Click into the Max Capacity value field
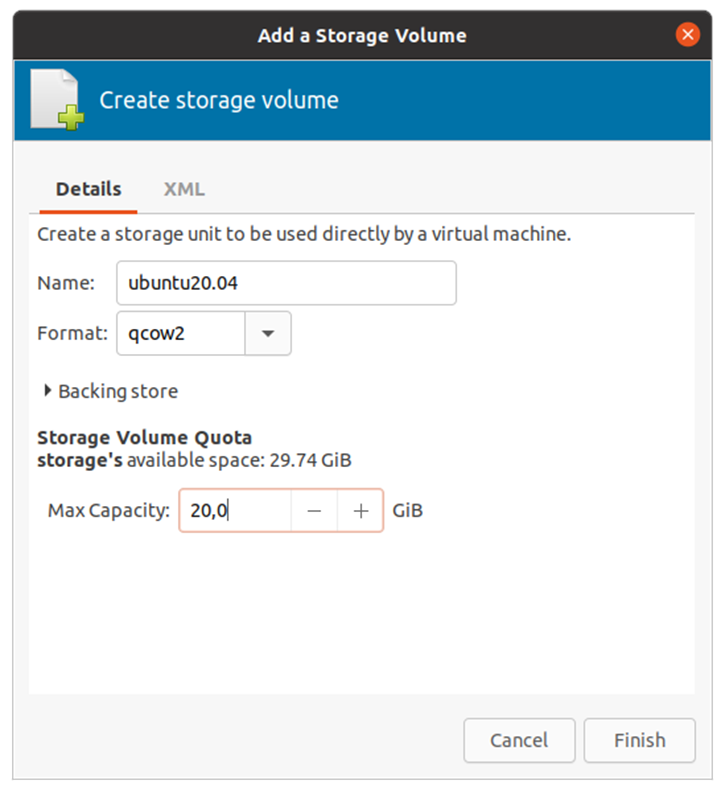Screen dimensions: 725x792 click(235, 511)
